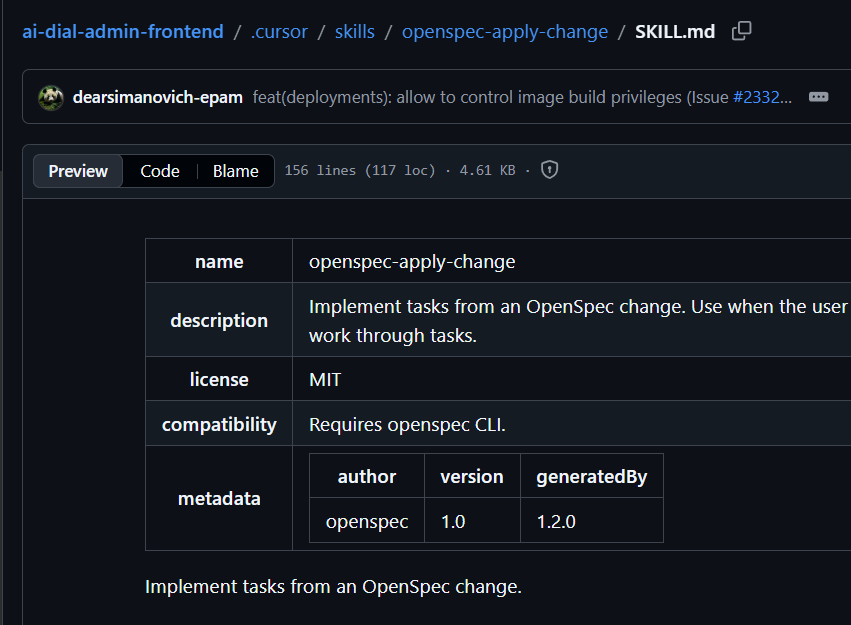
Task: Click the dearsimanovich-epam avatar image
Action: pos(51,97)
